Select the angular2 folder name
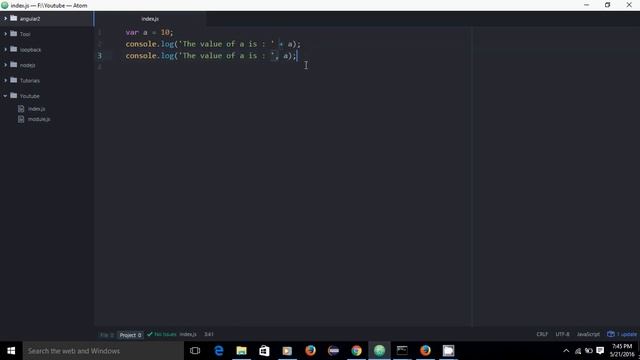640x360 pixels. (x=30, y=19)
